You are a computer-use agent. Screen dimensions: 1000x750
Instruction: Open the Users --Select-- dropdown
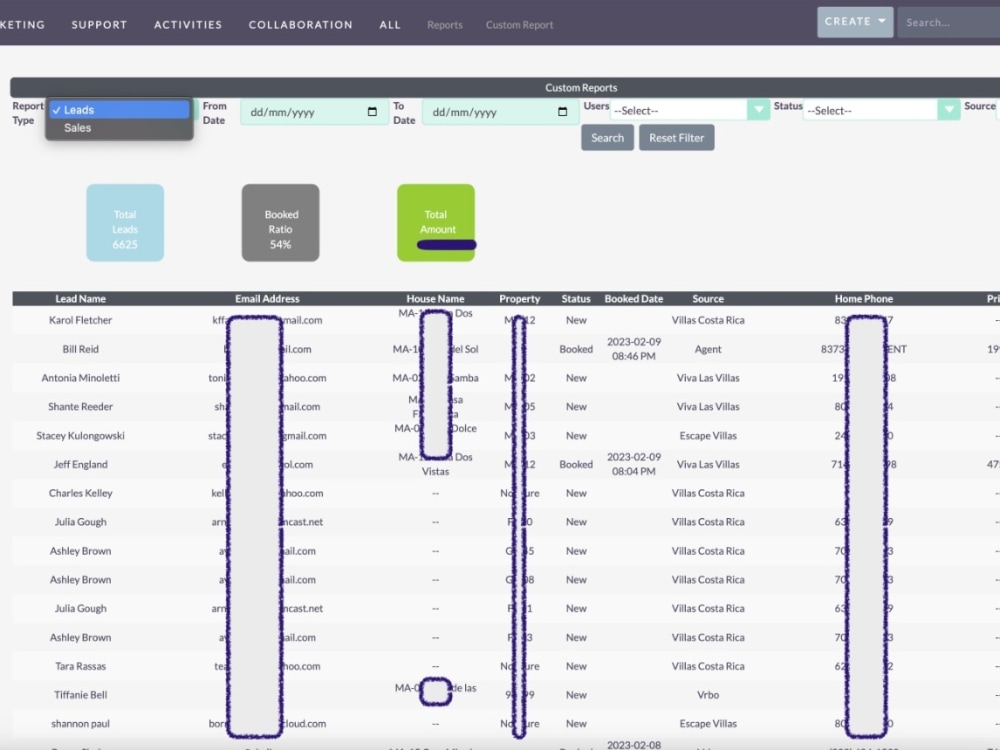coord(670,109)
